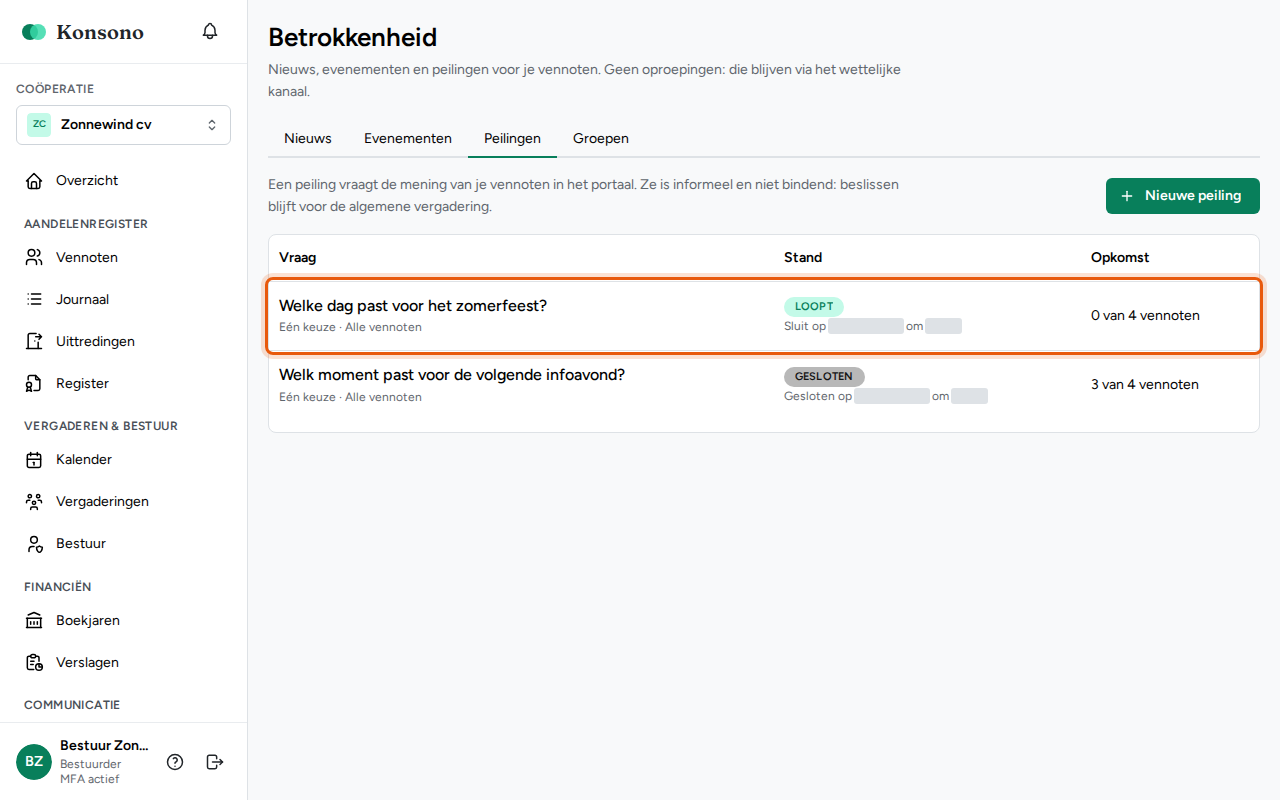Open Journaal via the list icon

[34, 299]
